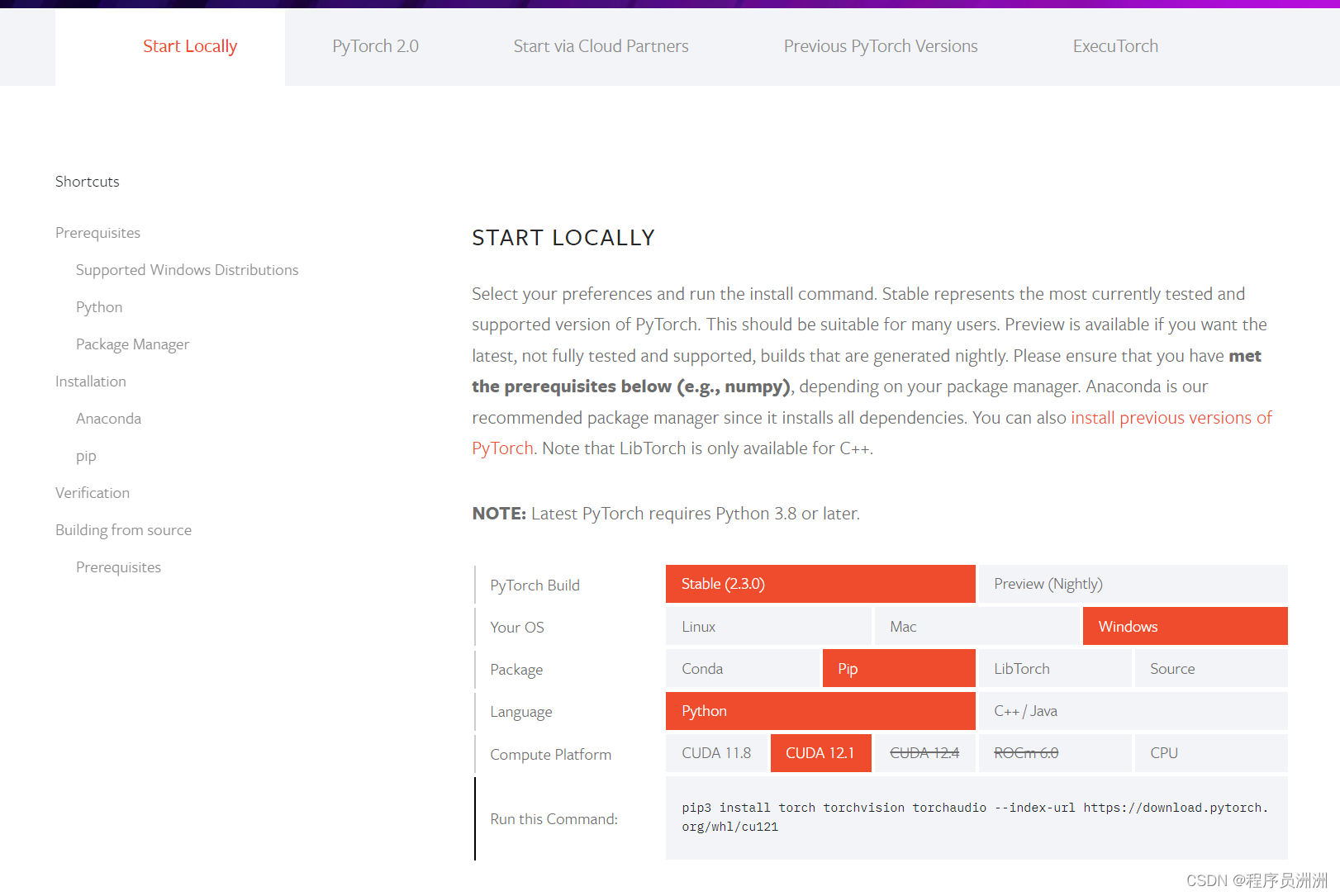
Task: Click the Compute Platform row label
Action: [x=550, y=755]
